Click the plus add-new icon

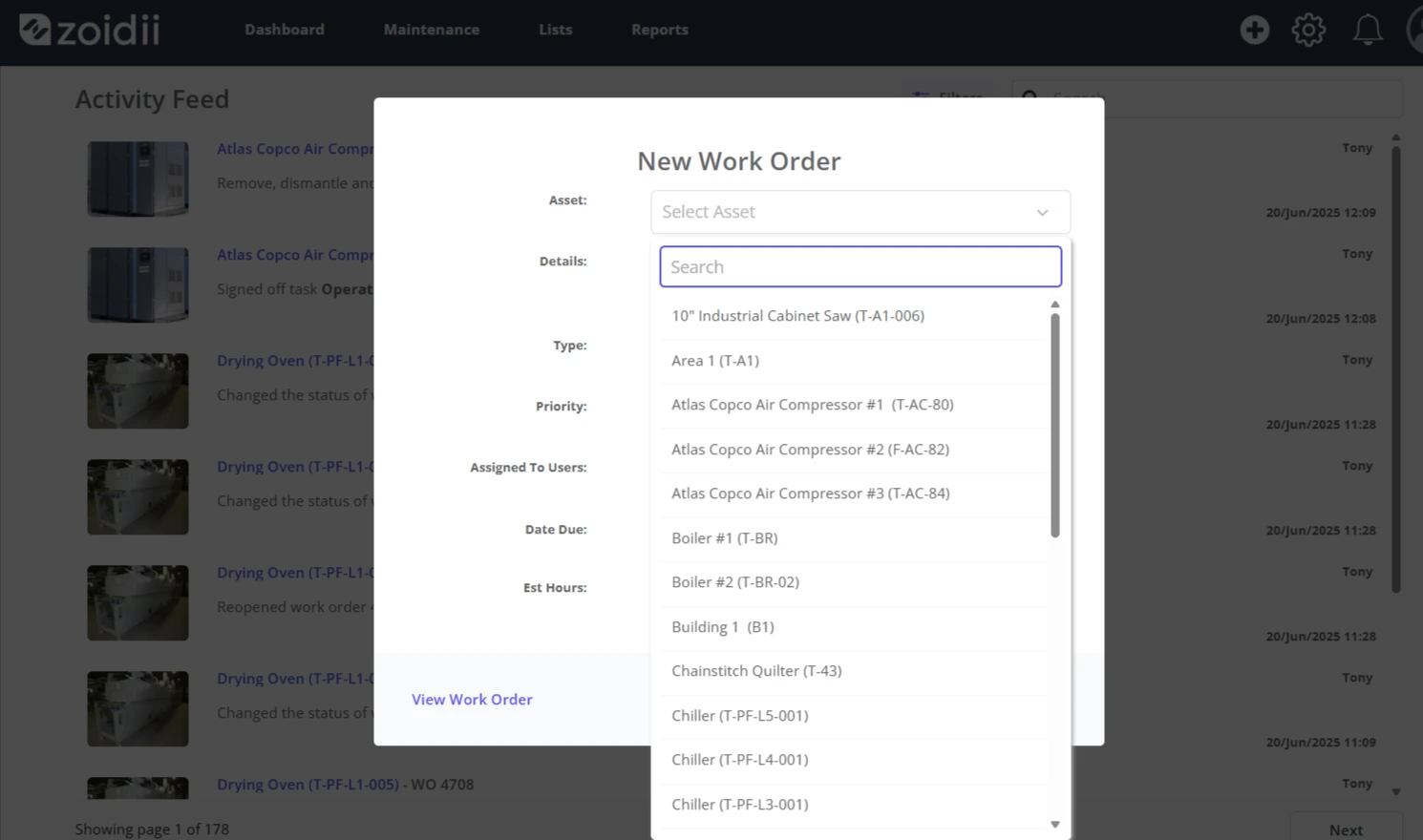click(1255, 30)
